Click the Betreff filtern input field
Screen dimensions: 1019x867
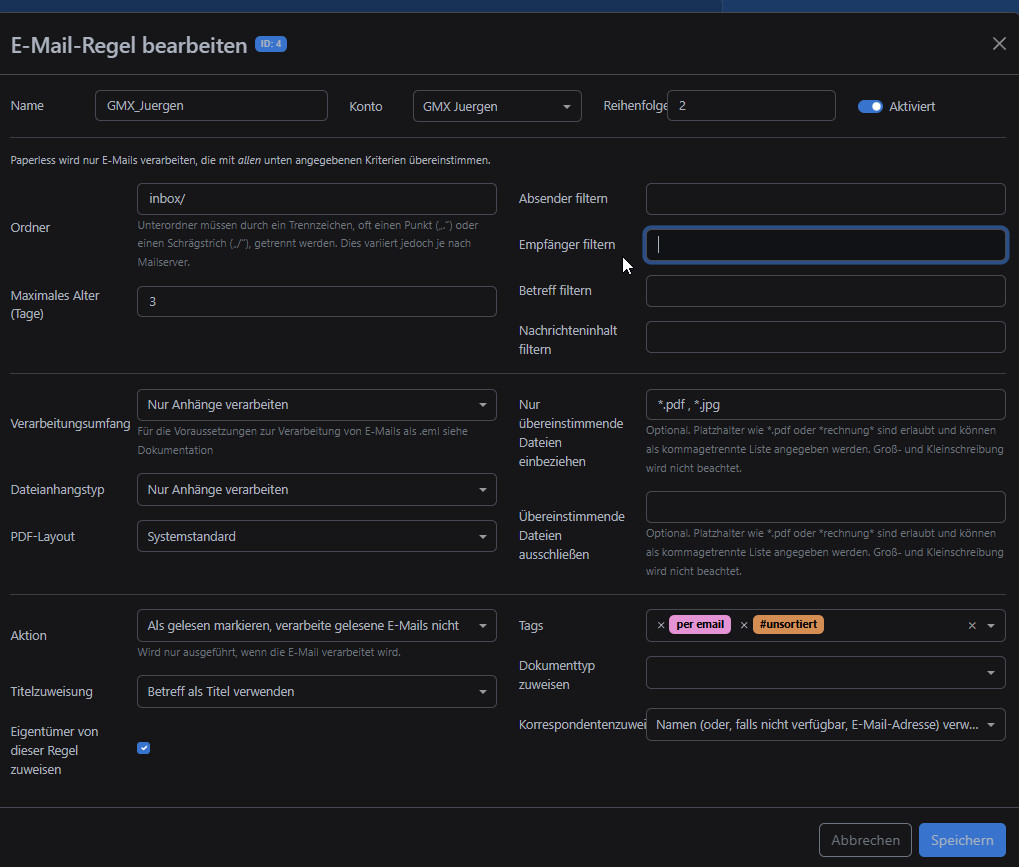pos(825,291)
